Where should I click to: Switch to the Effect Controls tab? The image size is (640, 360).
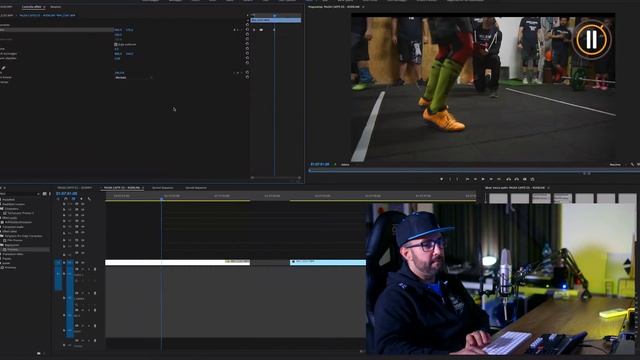click(x=32, y=7)
